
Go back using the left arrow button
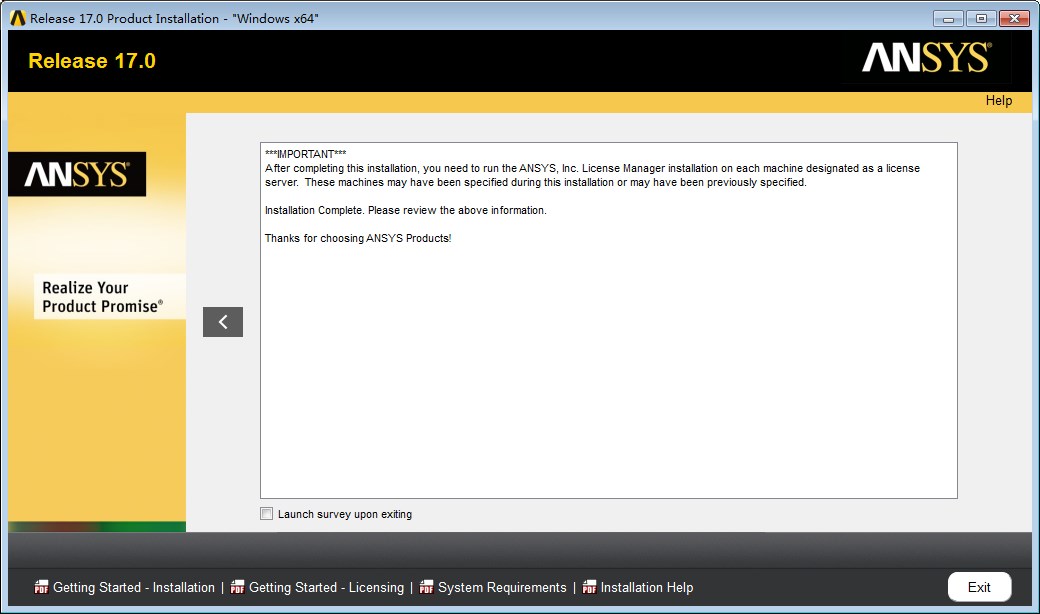pos(223,322)
